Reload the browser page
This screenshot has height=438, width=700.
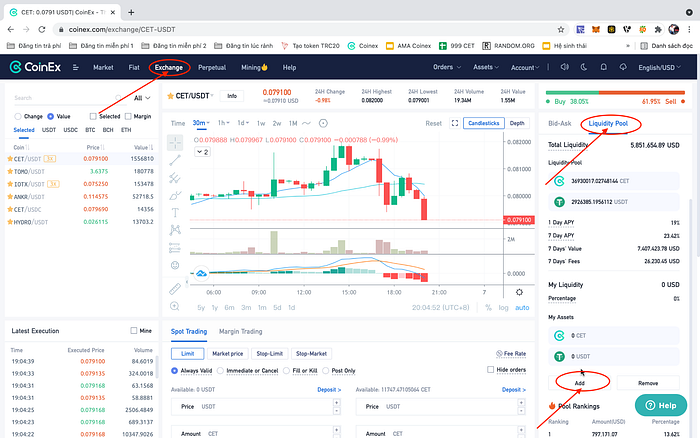[x=42, y=29]
